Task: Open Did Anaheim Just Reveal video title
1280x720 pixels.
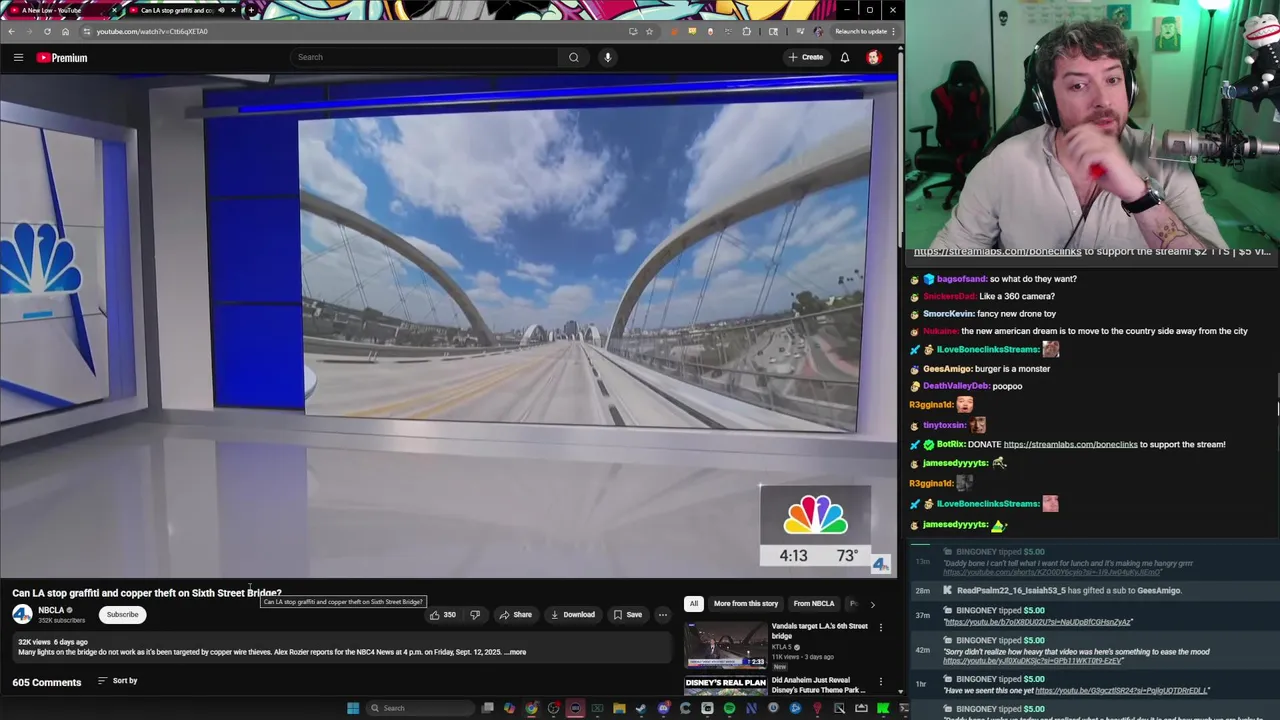Action: (818, 685)
